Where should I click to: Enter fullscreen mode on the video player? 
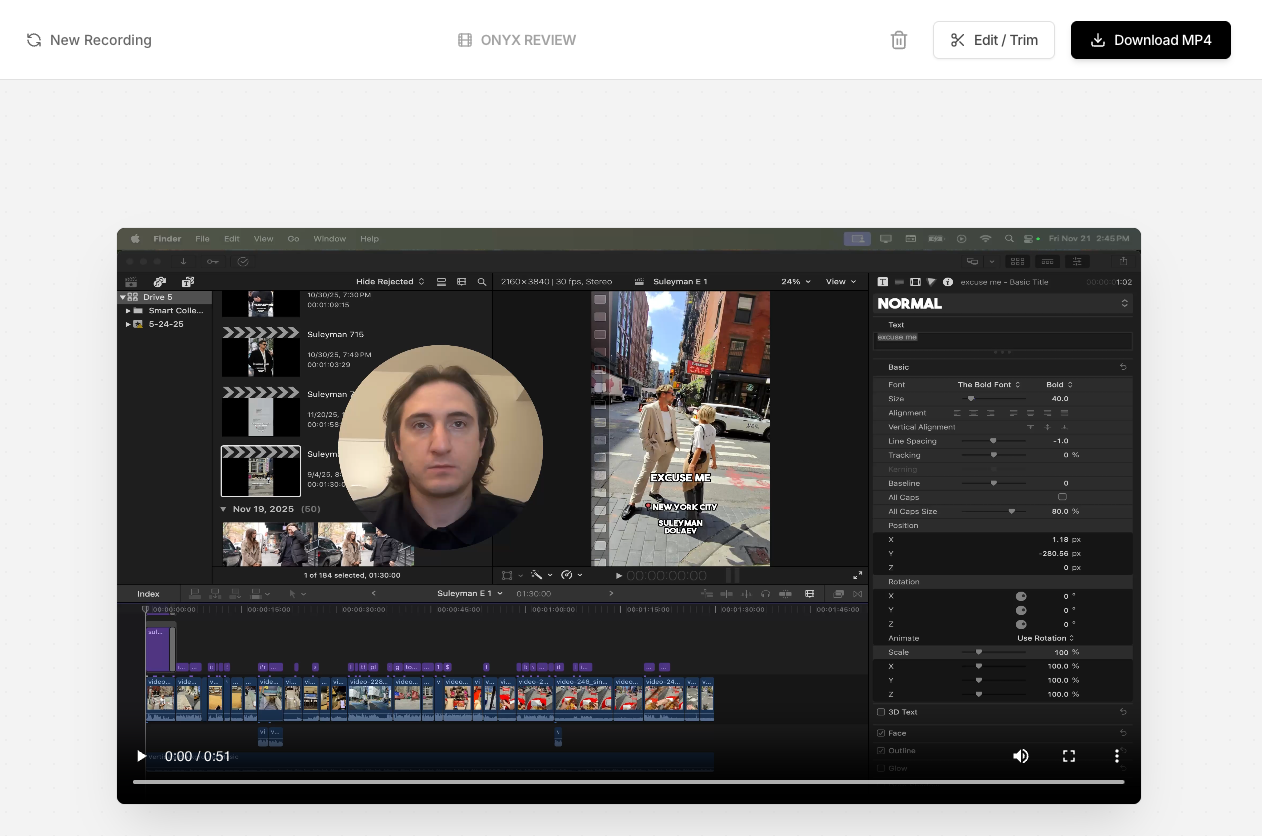1068,756
